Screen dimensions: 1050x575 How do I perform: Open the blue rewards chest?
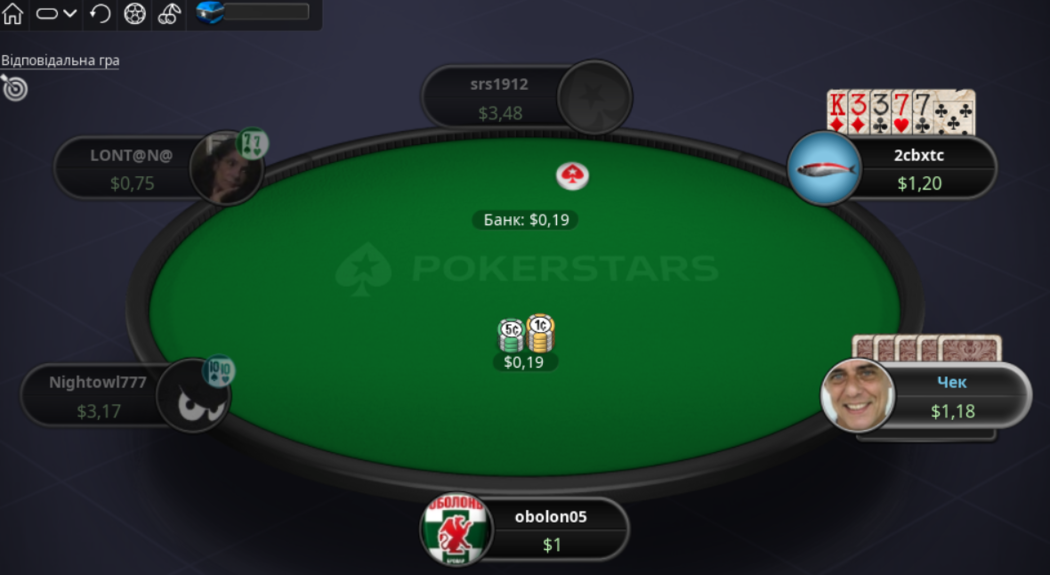point(210,13)
